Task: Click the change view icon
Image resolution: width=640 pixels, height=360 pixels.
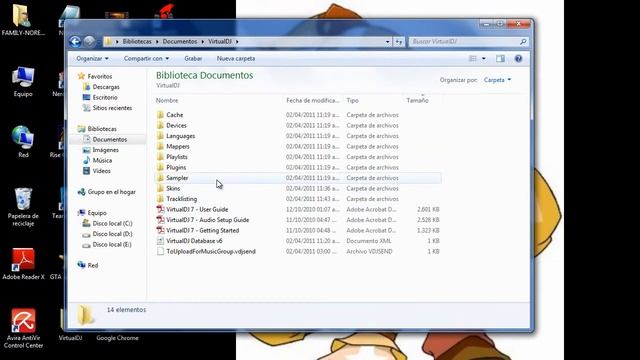Action: point(473,59)
